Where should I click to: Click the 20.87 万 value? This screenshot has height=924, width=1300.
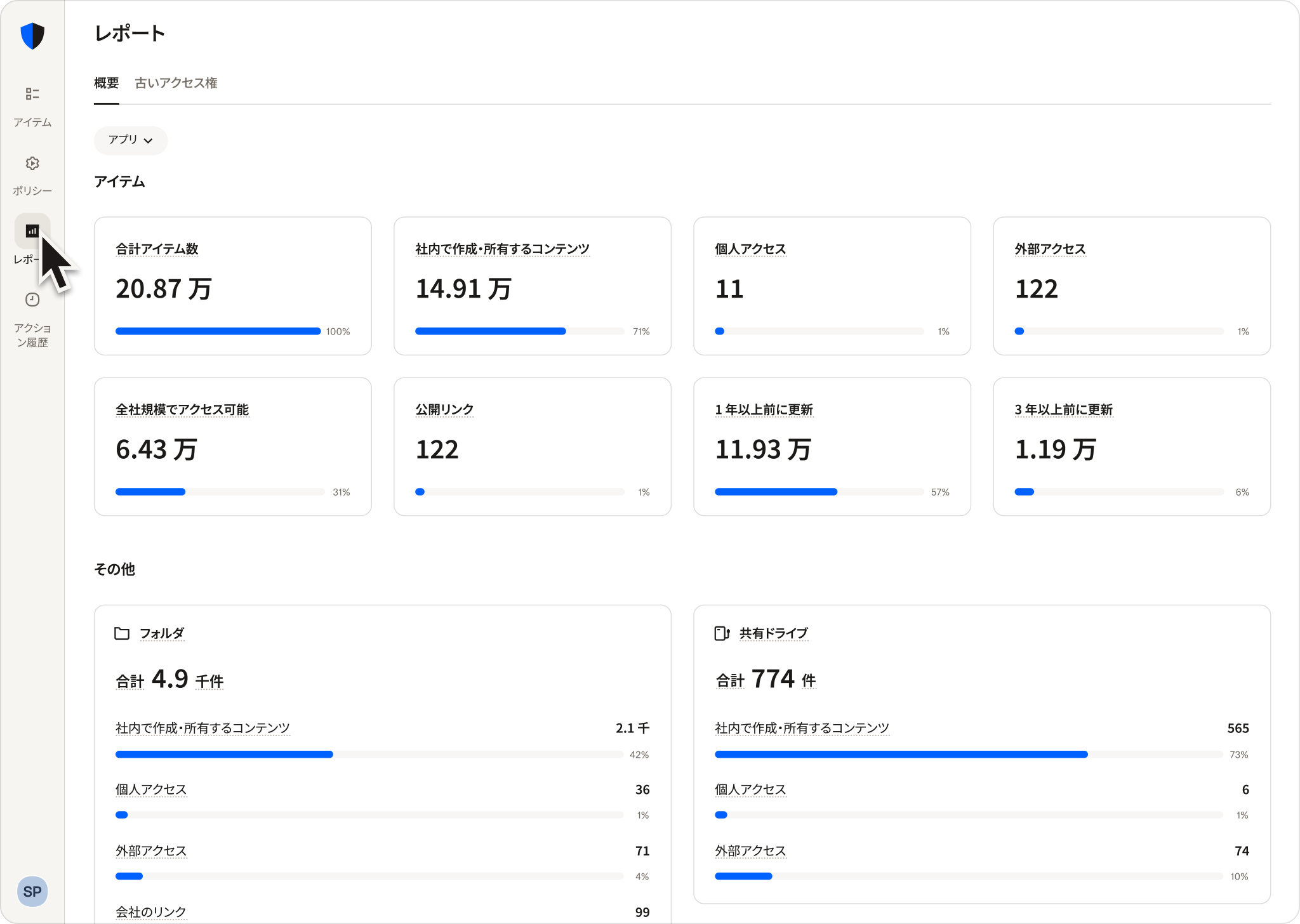(x=164, y=289)
